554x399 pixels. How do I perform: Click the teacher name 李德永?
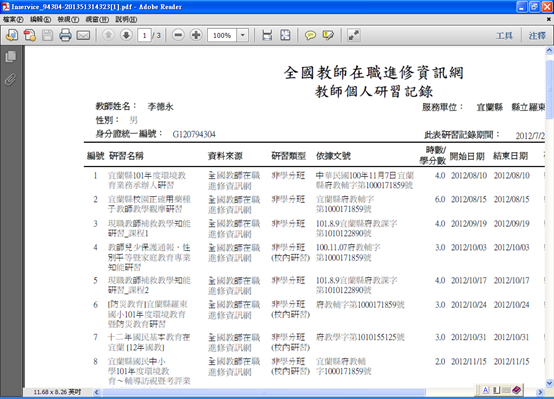(x=160, y=106)
